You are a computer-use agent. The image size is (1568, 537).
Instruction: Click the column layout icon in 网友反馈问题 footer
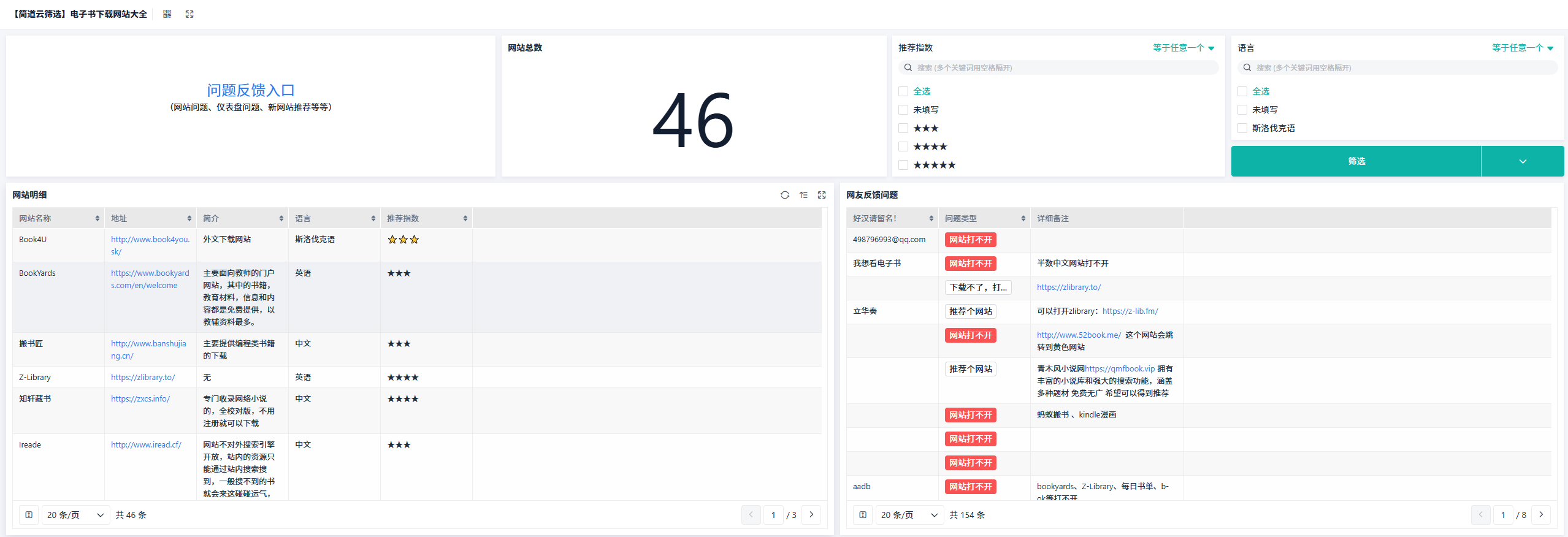[x=863, y=515]
